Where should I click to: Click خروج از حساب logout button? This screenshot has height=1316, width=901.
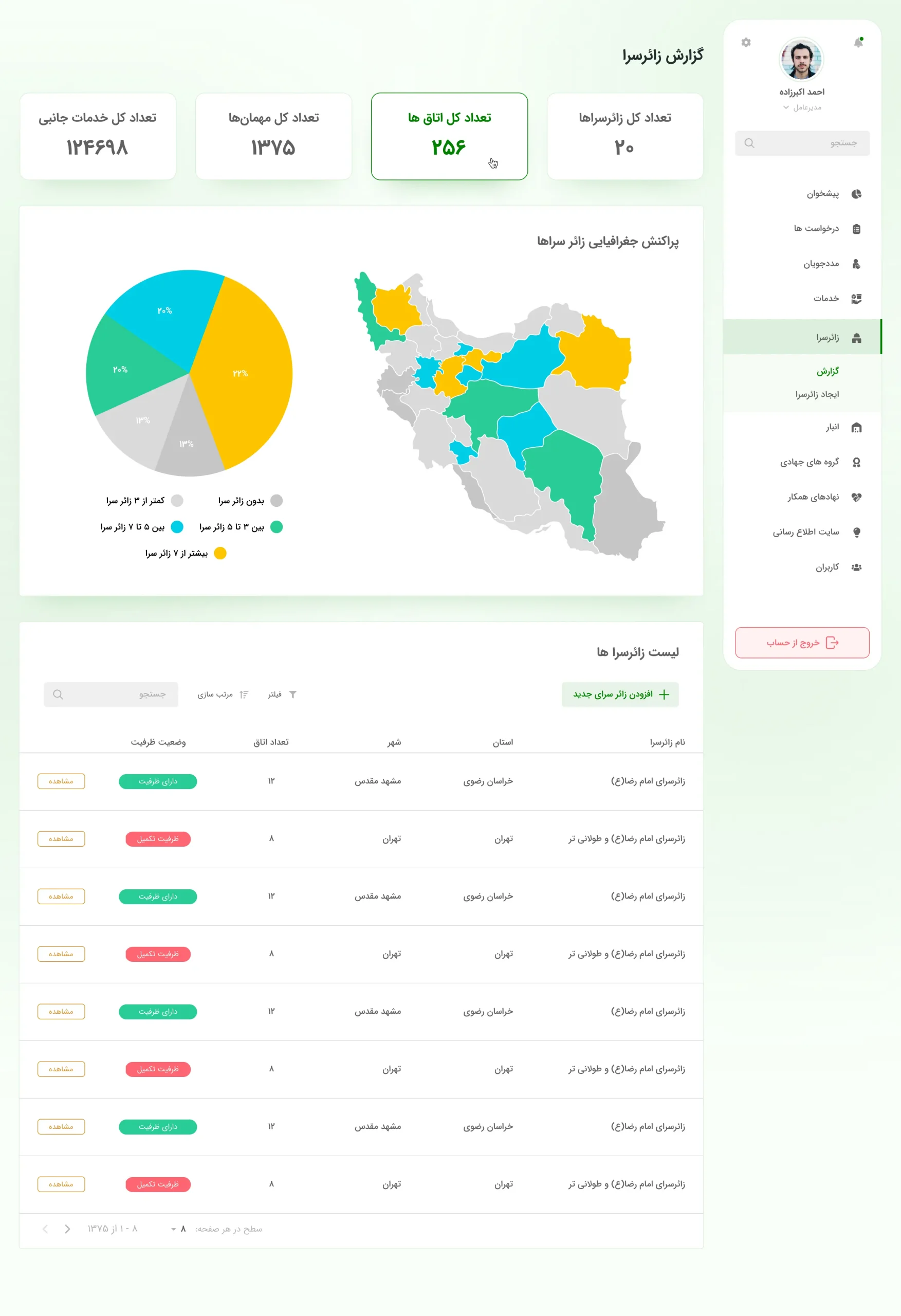coord(802,643)
